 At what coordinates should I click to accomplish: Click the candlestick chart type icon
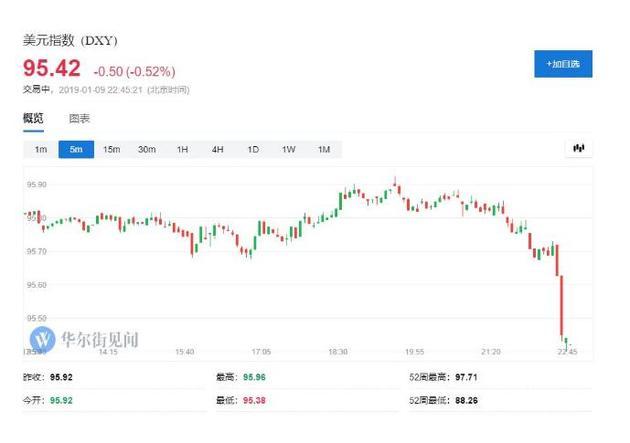(577, 149)
